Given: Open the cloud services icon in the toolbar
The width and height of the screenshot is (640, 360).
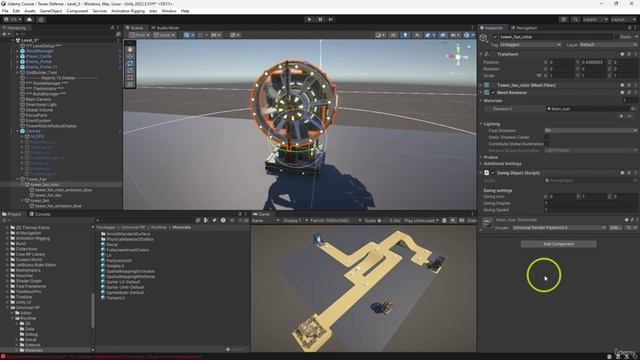Looking at the screenshot, I should point(29,19).
